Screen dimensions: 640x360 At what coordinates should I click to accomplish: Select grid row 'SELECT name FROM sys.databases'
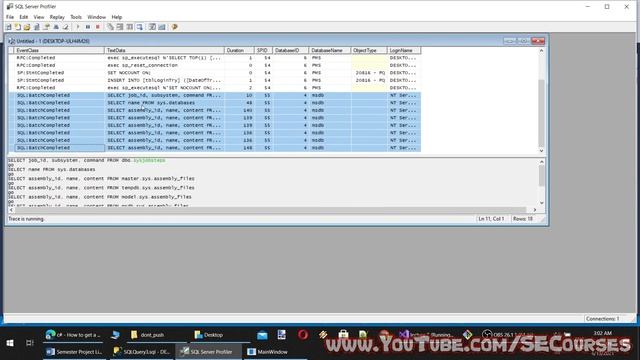pos(215,103)
